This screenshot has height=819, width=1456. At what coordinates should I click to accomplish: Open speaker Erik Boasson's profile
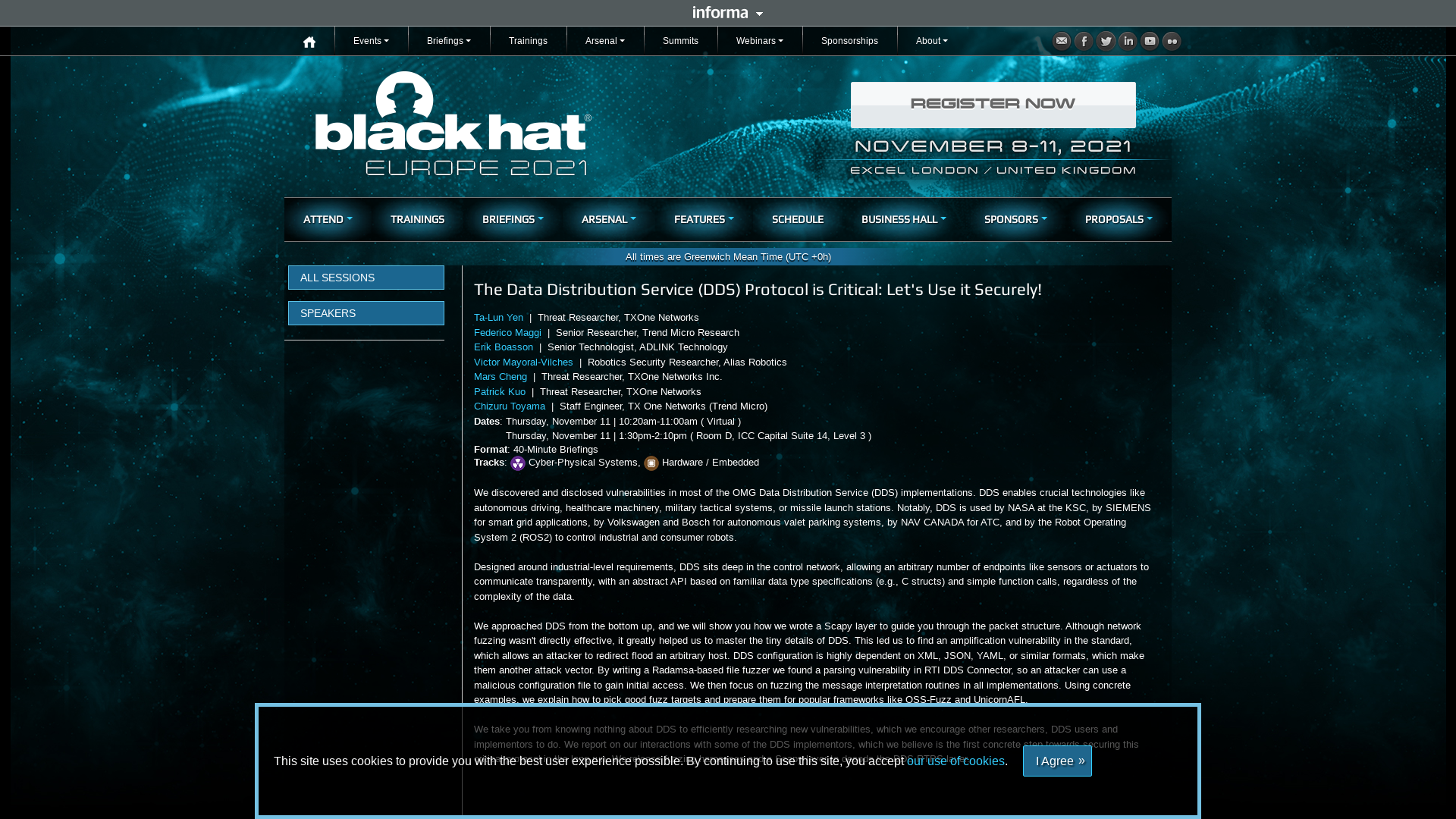click(x=504, y=347)
